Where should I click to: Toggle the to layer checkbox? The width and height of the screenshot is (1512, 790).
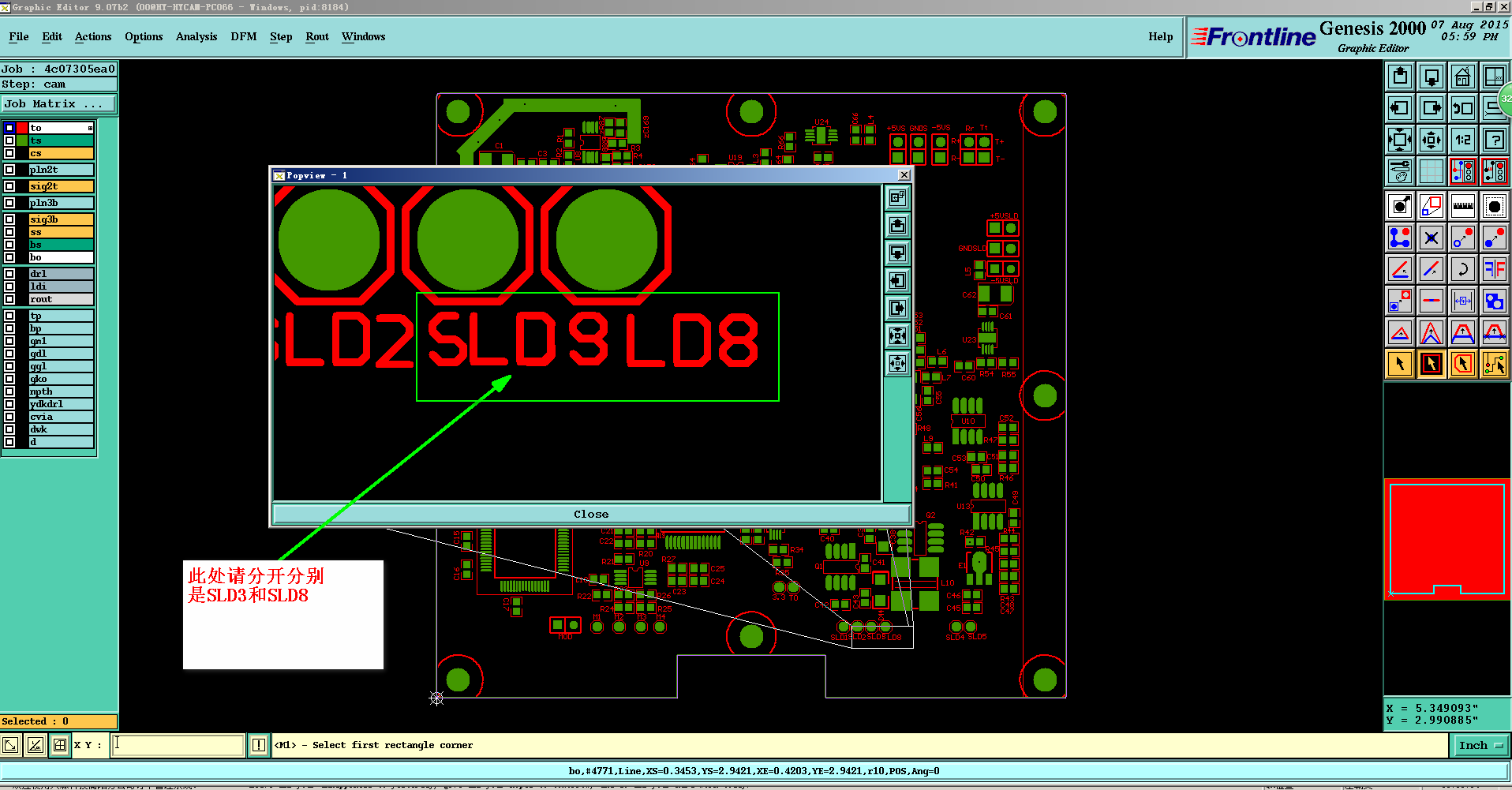coord(9,128)
